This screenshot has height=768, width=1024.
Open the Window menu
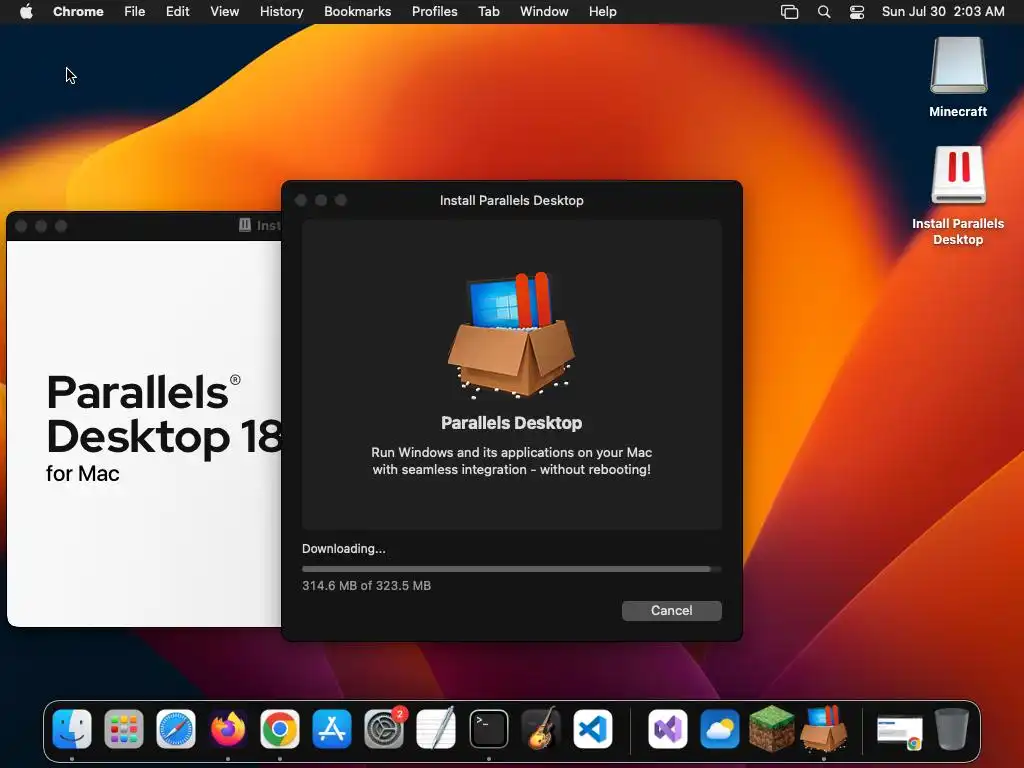[544, 12]
